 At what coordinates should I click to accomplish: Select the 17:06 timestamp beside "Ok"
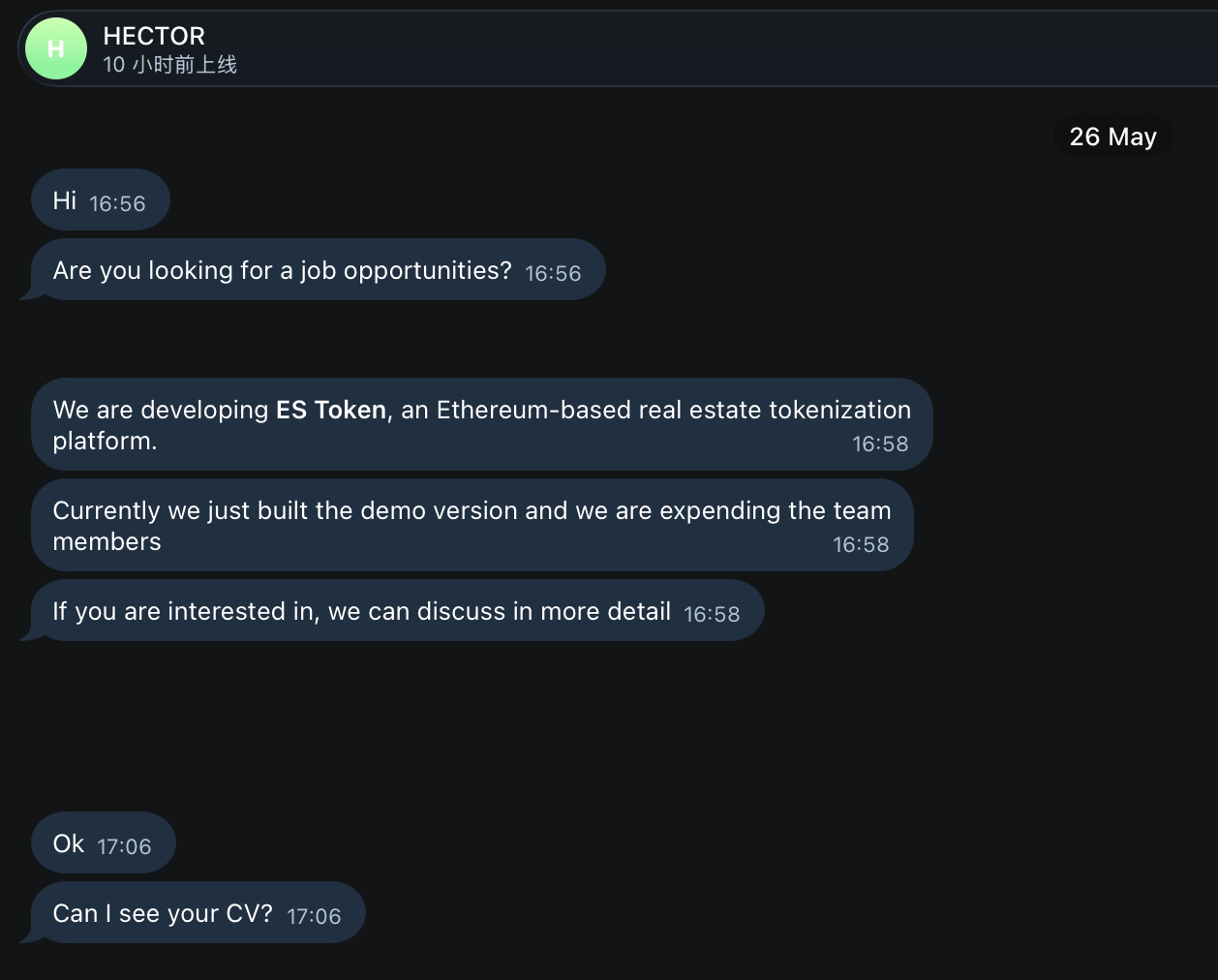124,846
